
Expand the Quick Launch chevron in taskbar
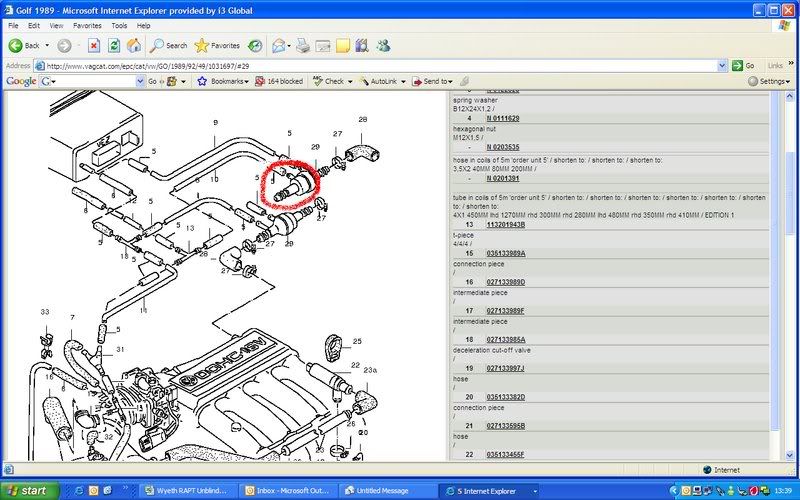click(x=126, y=490)
